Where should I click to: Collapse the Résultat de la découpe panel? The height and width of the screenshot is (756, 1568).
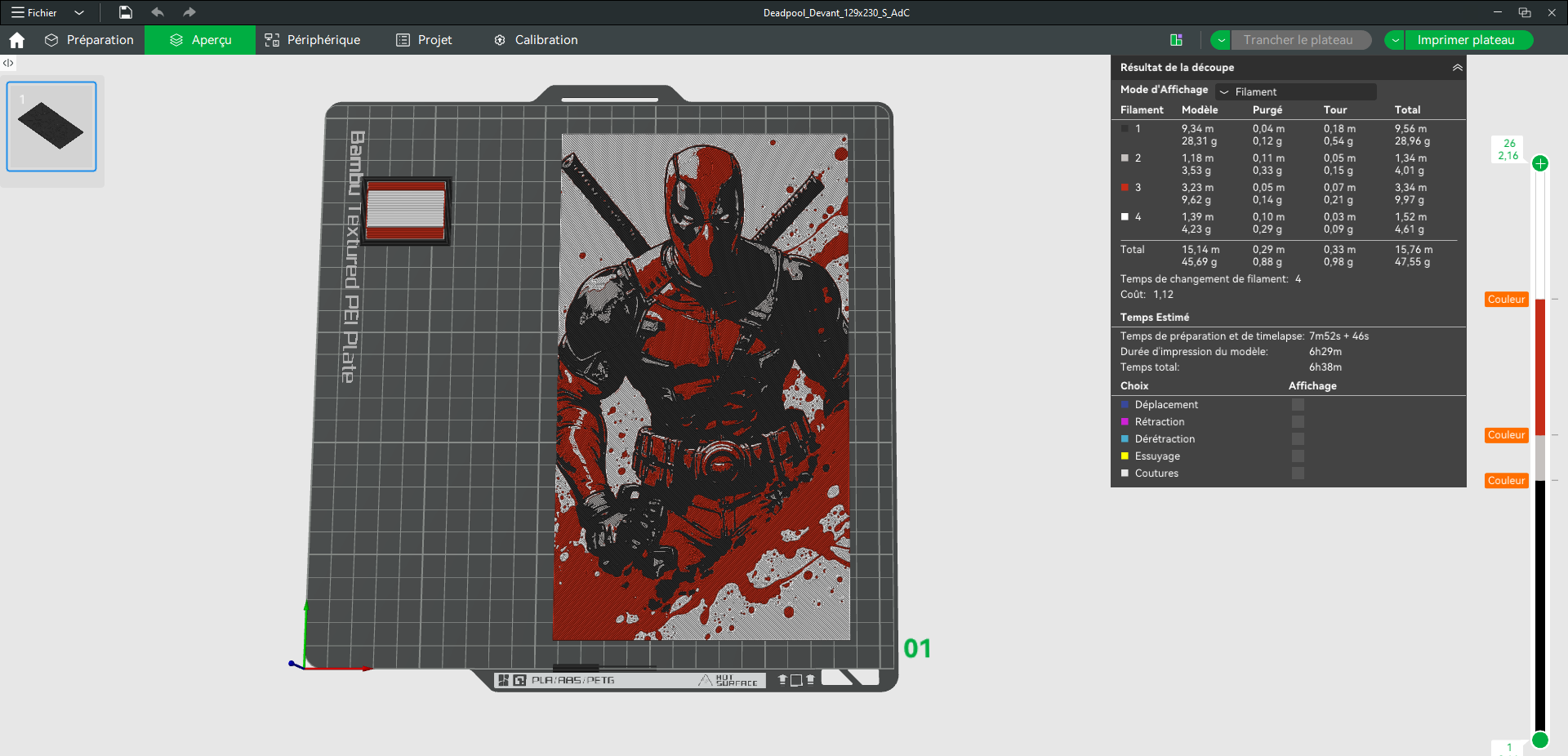(1458, 68)
